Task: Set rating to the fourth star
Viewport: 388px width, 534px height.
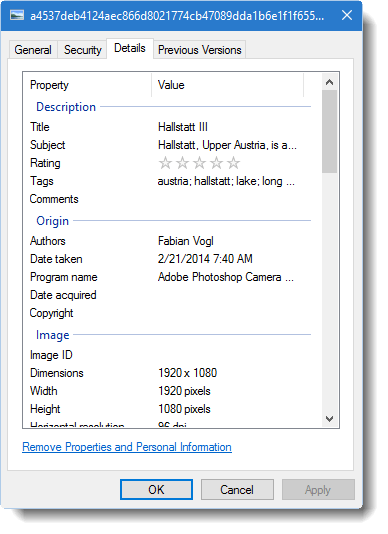Action: (216, 163)
